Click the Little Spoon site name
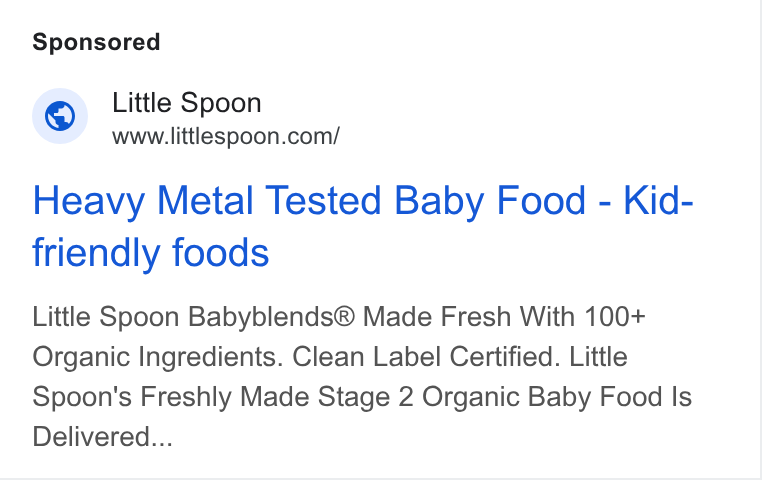 tap(187, 103)
